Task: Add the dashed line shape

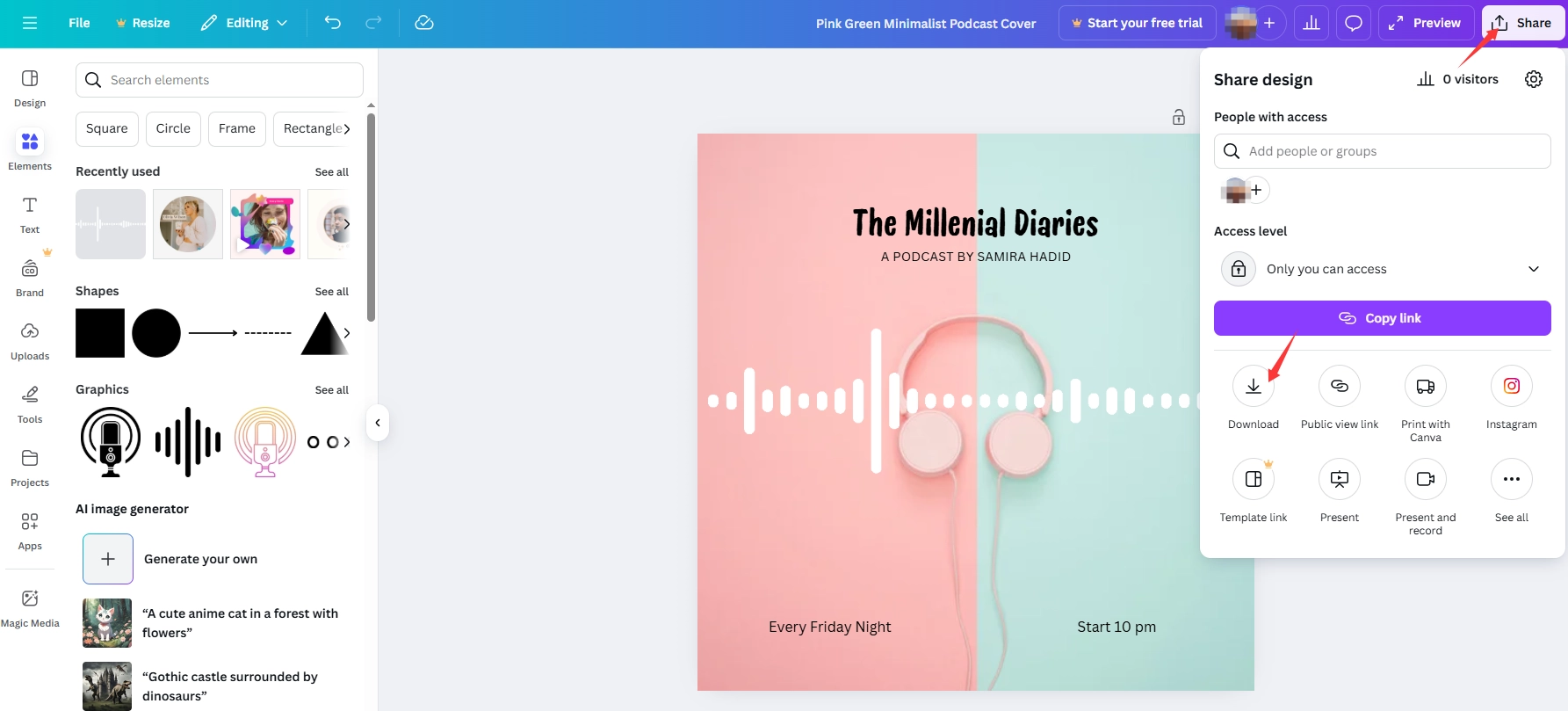Action: (268, 333)
